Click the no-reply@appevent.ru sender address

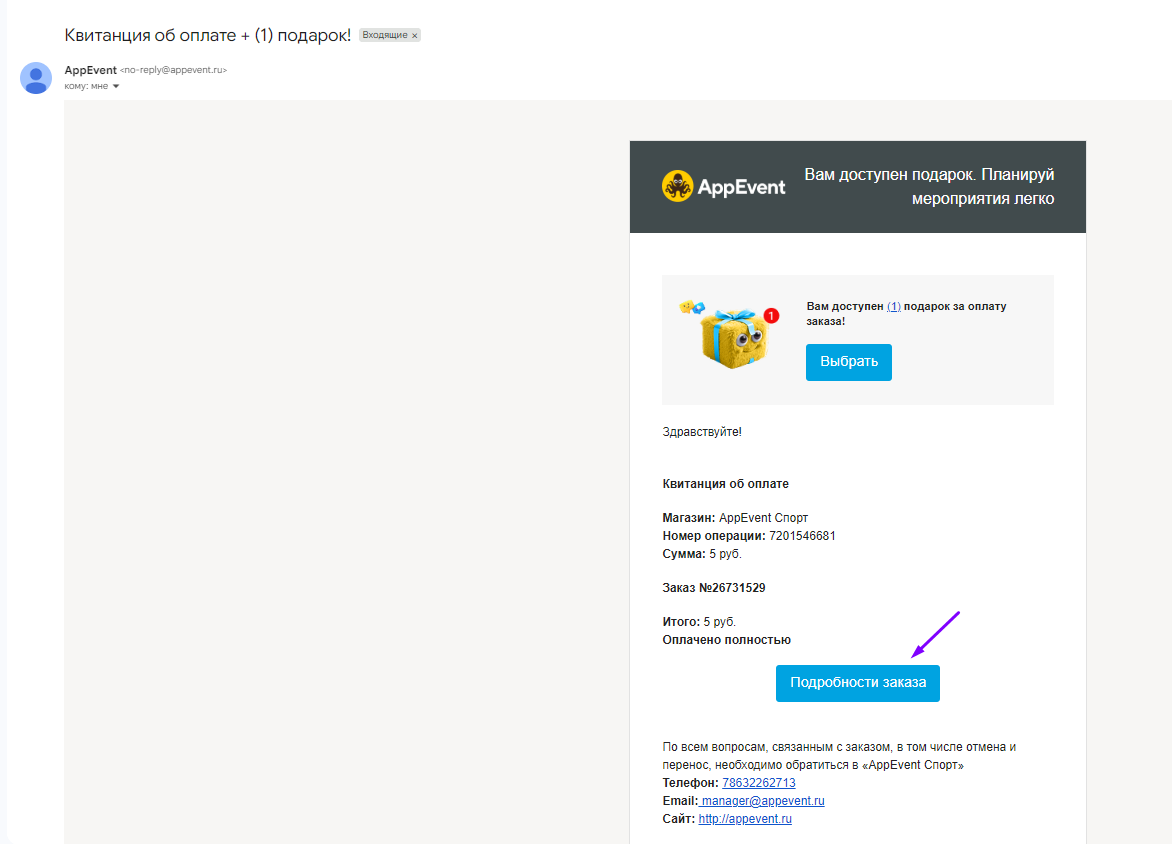point(174,71)
